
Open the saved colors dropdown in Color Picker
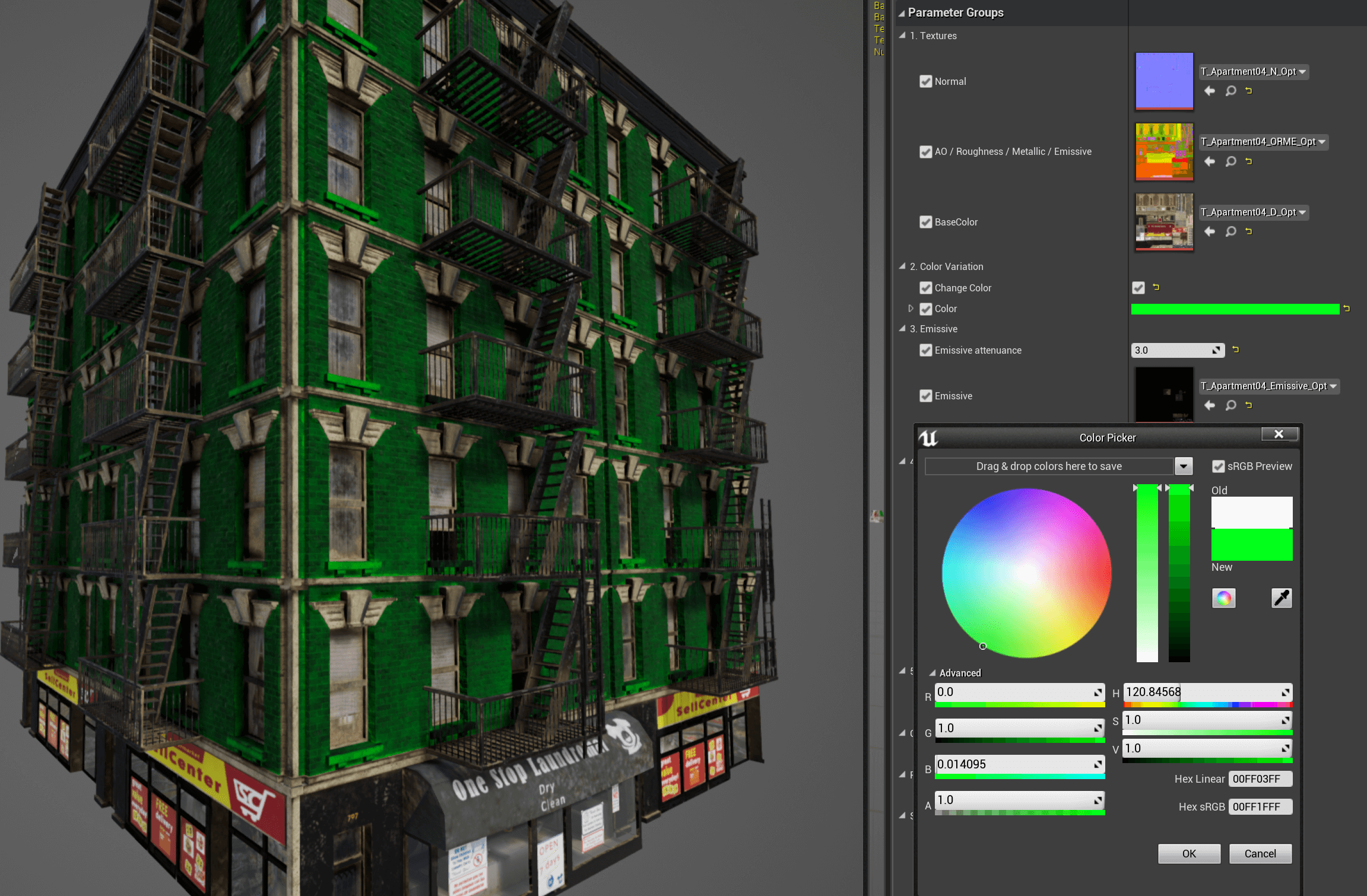1183,466
